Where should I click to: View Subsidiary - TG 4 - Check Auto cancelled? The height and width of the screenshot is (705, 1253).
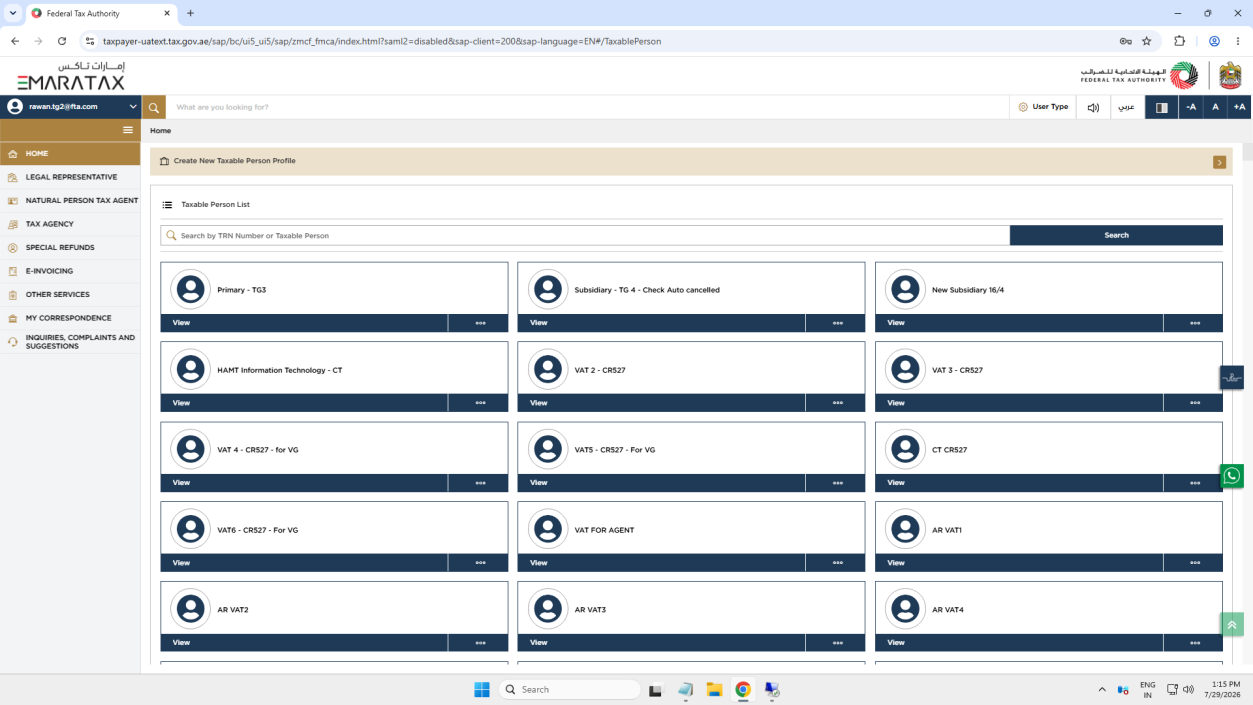pos(661,323)
